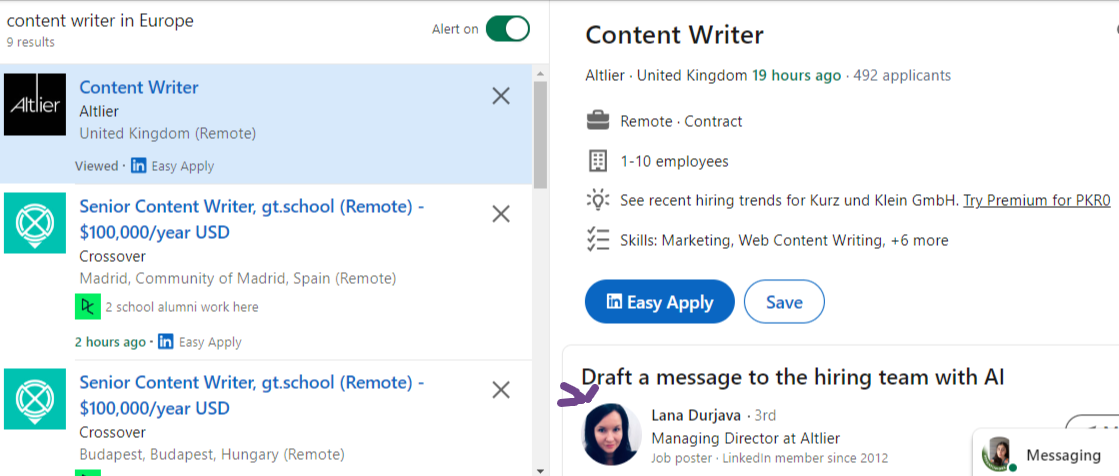
Task: Open Lana Durjava's profile photo
Action: tap(612, 435)
